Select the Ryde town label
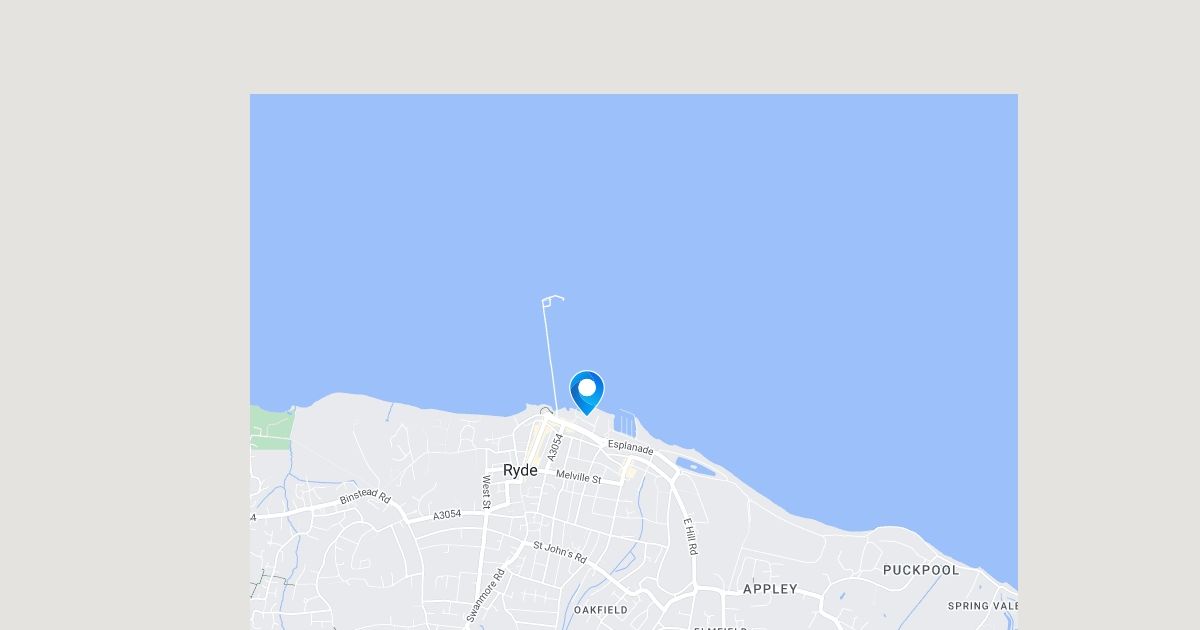1200x630 pixels. tap(520, 470)
